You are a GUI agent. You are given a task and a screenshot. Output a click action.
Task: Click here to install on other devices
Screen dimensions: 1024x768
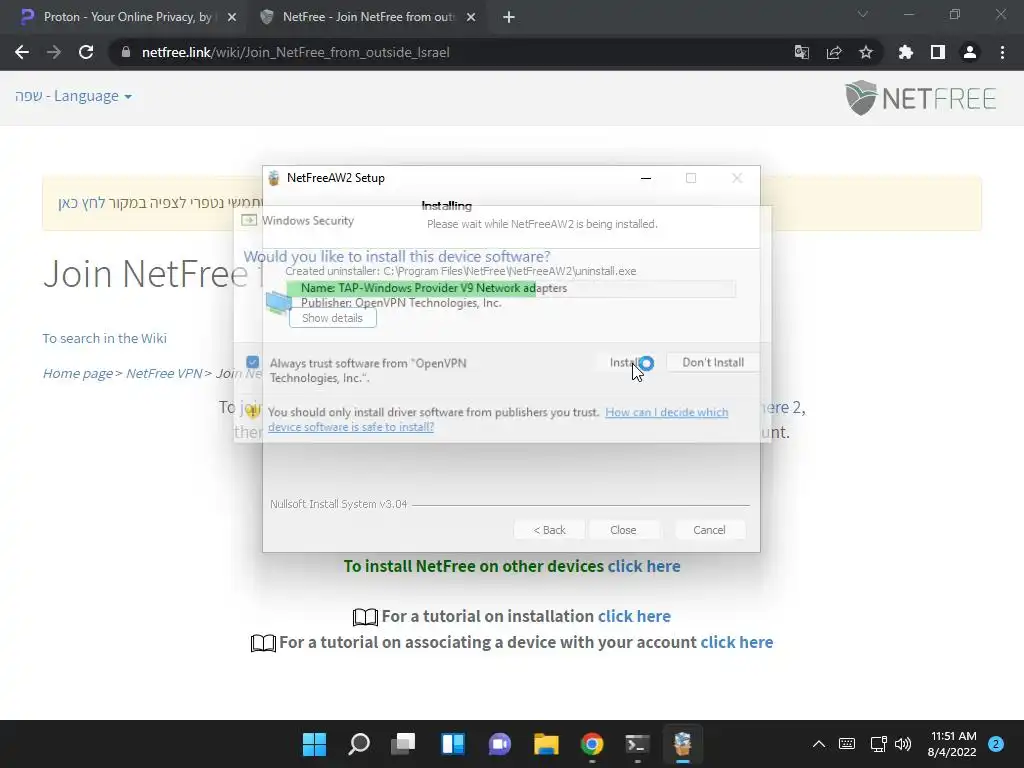pos(644,566)
